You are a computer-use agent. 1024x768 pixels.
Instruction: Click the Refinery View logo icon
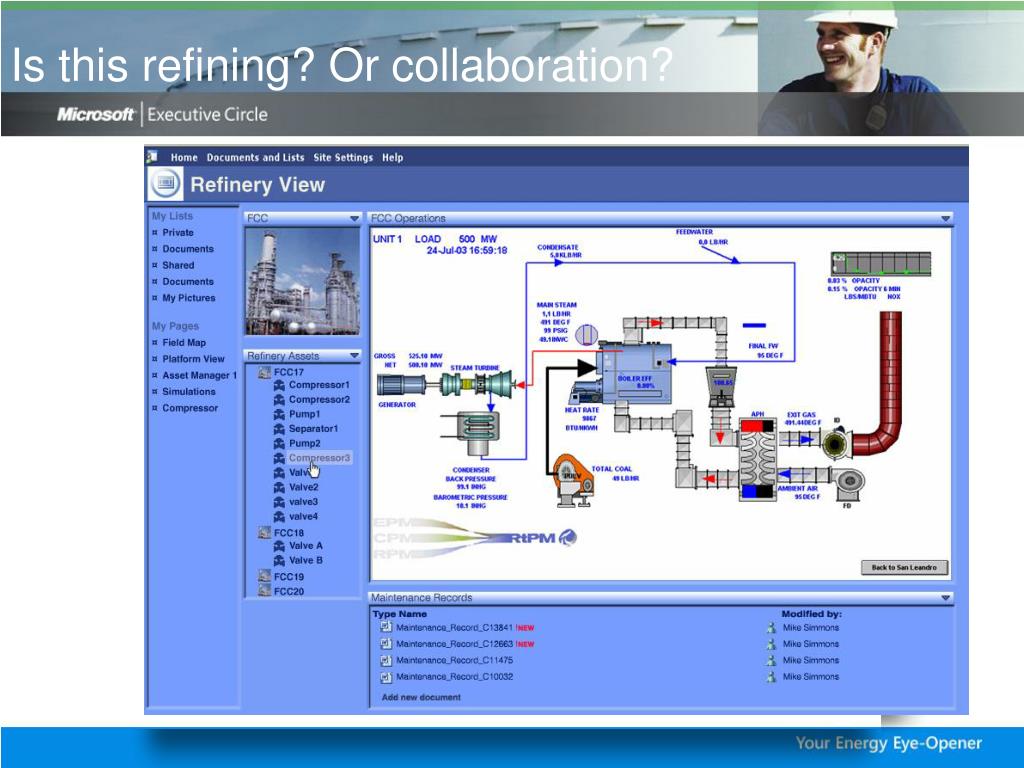pyautogui.click(x=165, y=184)
